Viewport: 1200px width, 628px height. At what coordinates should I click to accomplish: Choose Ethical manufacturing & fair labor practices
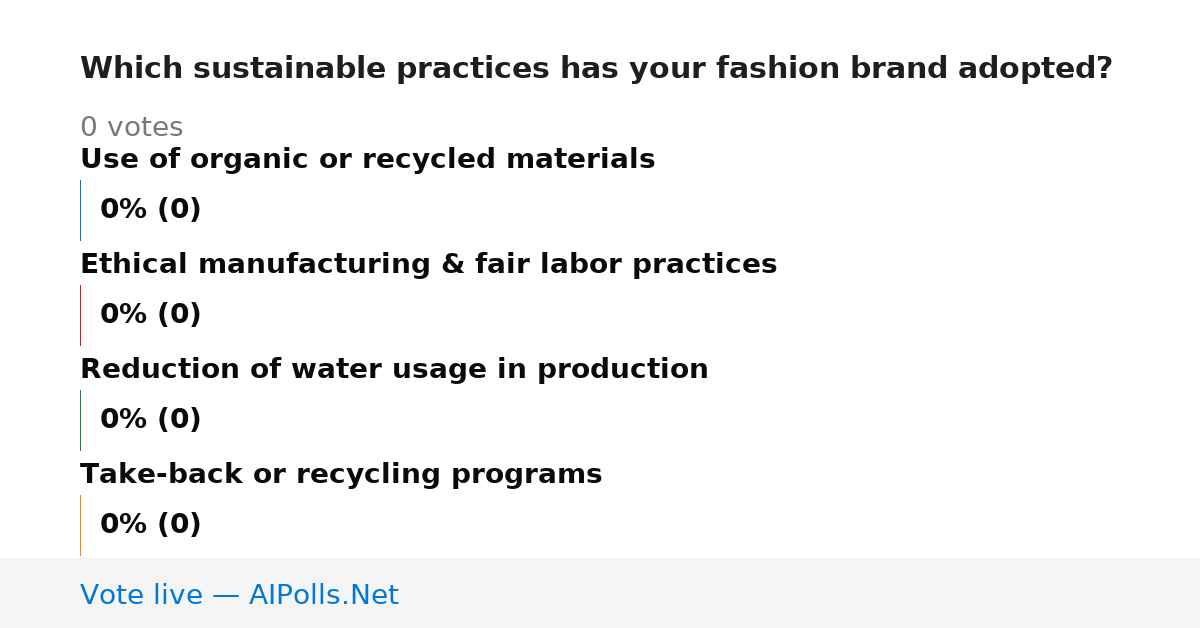[428, 265]
